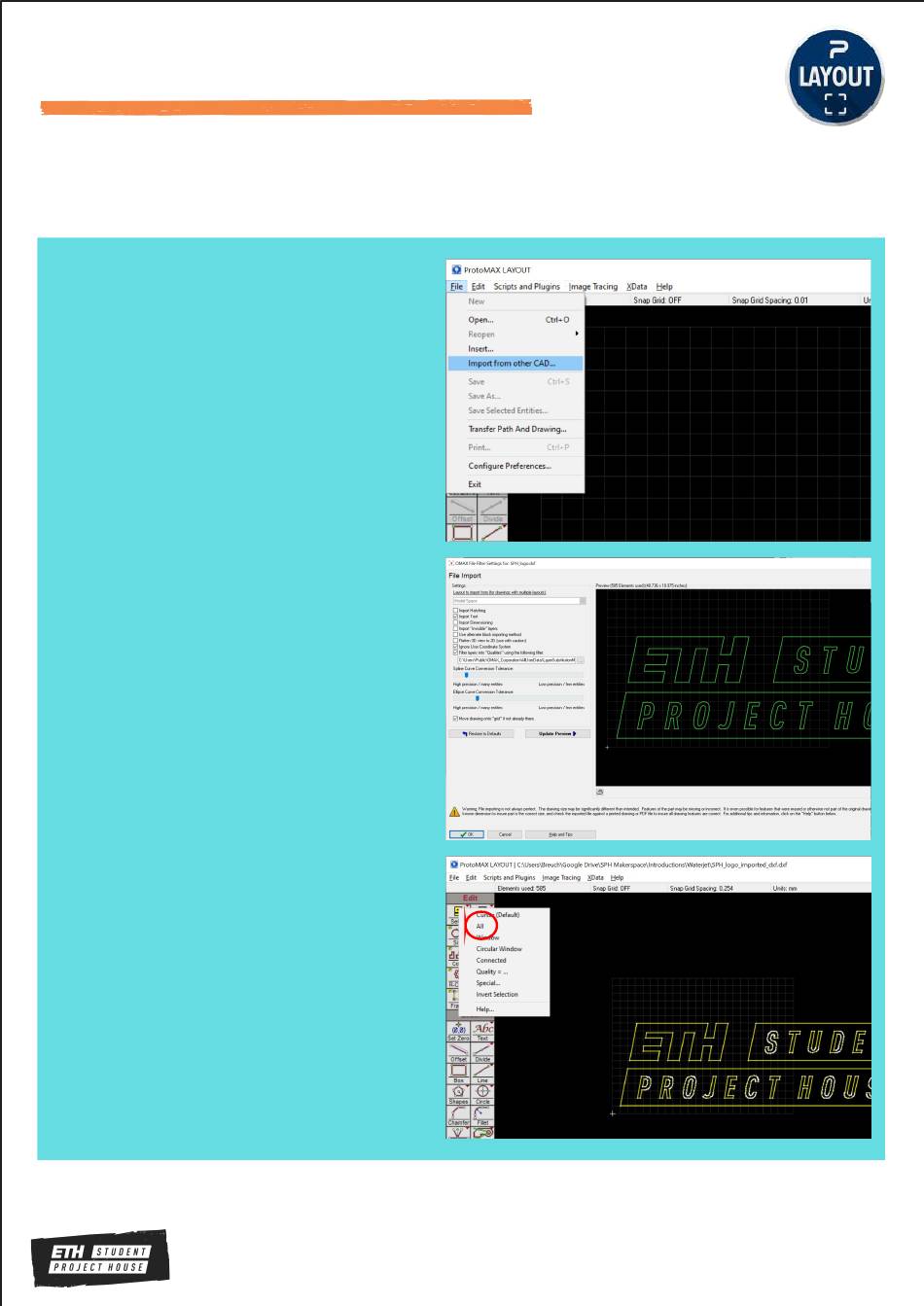Open the XData menu in the File-menu window
The height and width of the screenshot is (1306, 924).
637,287
